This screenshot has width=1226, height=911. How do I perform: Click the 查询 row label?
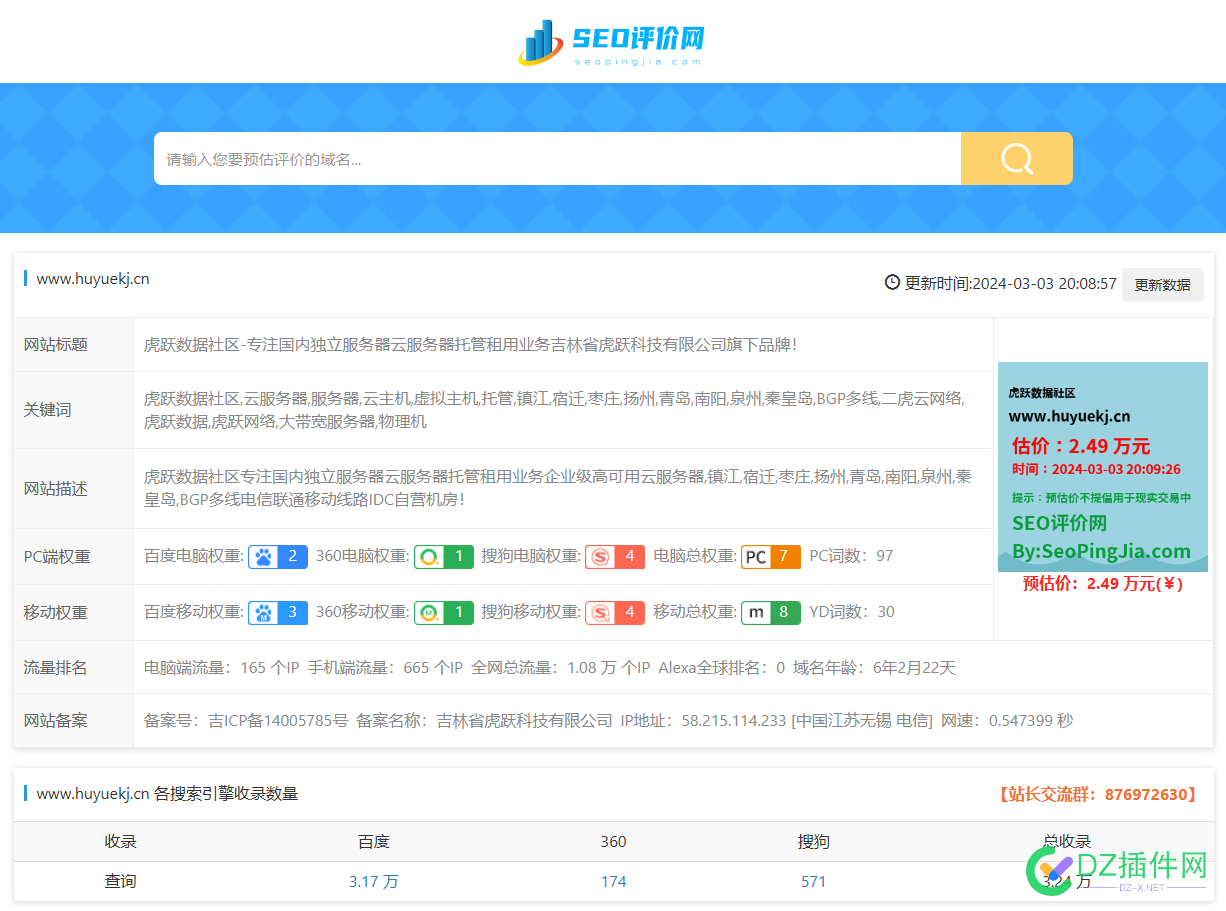click(x=121, y=881)
